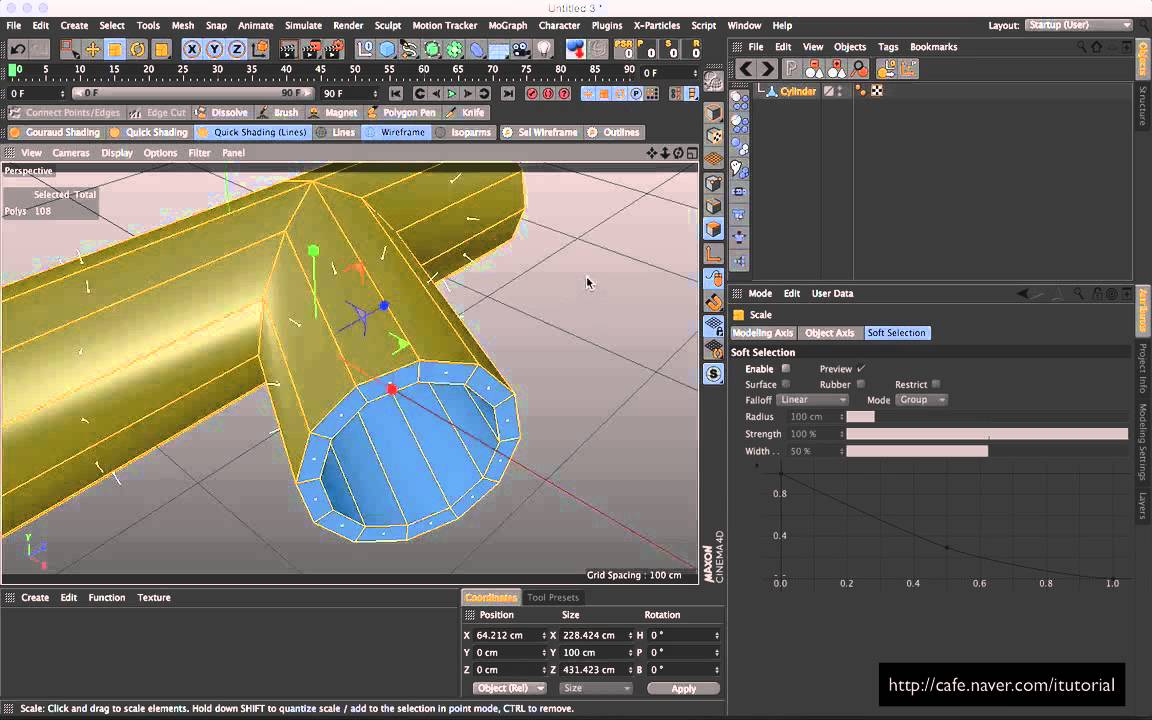Open the Mesh menu

[x=183, y=25]
